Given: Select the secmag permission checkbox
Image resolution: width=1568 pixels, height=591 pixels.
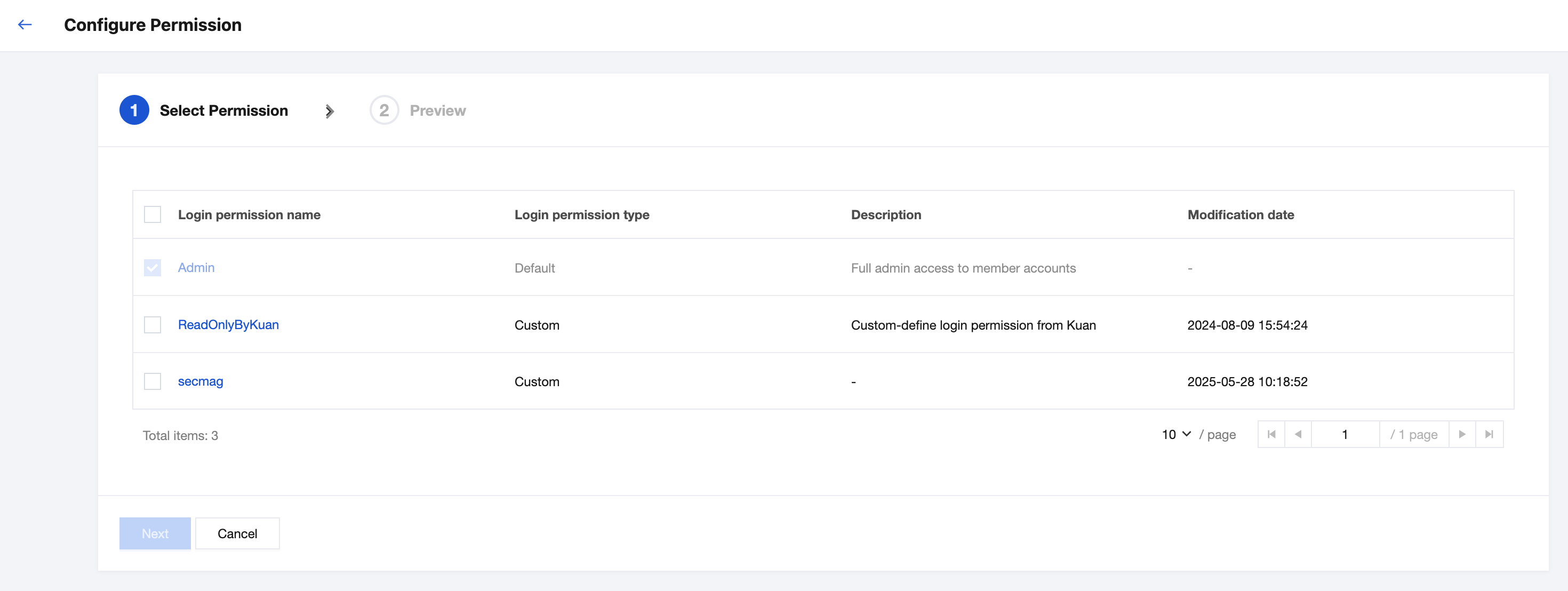Looking at the screenshot, I should (152, 381).
